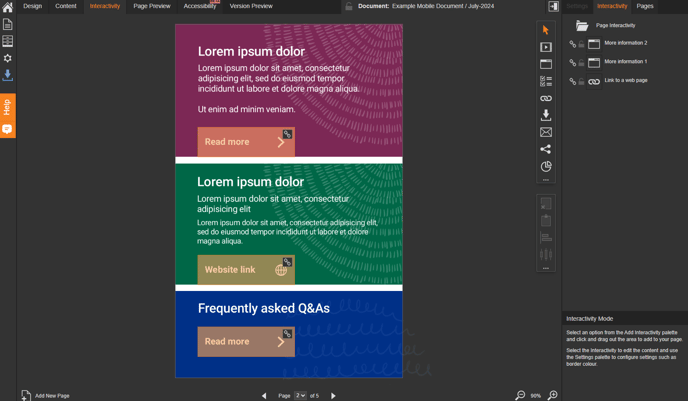This screenshot has width=688, height=401.
Task: Open the settings gear in the left sidebar
Action: point(7,58)
